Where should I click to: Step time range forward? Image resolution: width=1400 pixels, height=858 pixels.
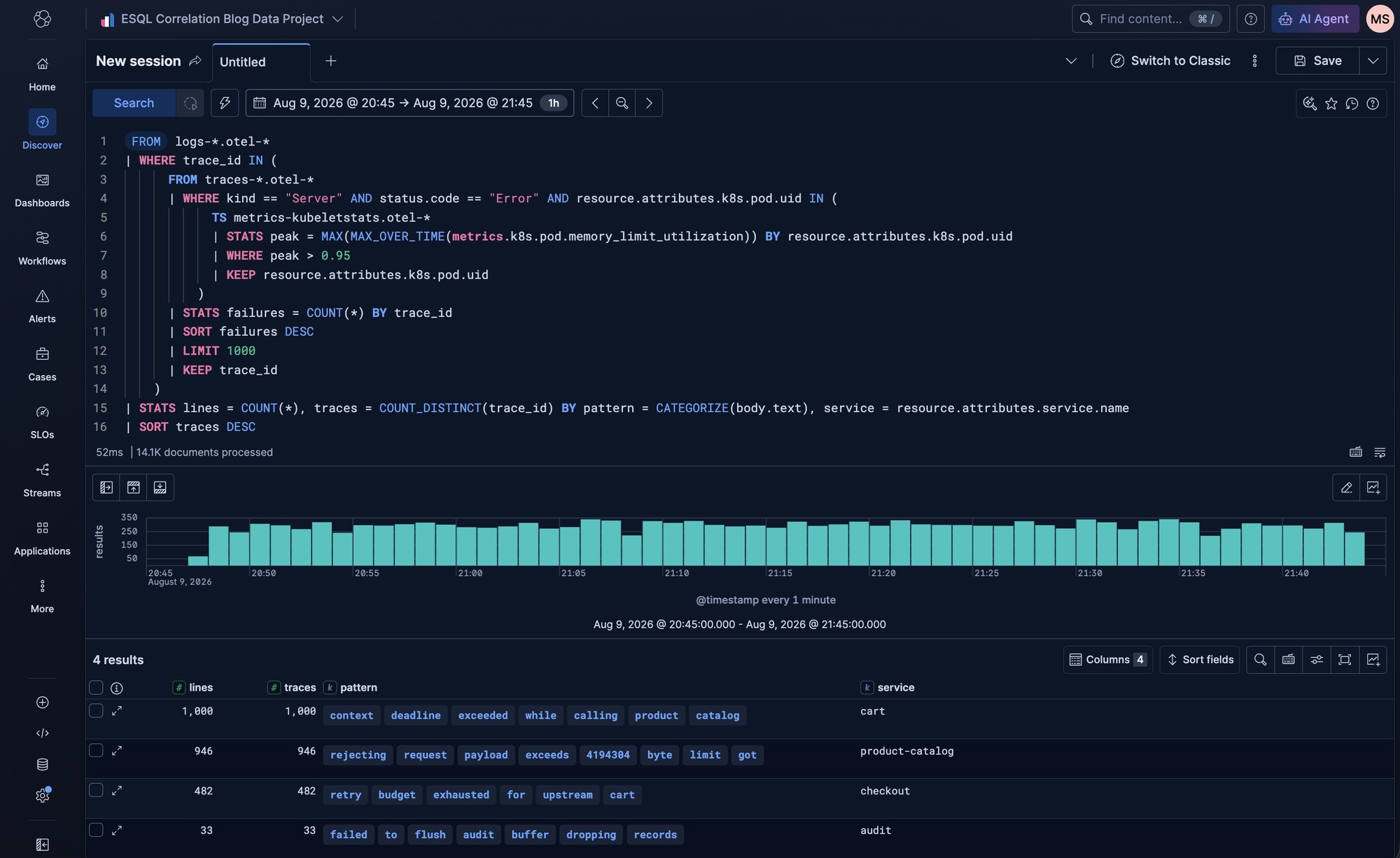click(649, 103)
